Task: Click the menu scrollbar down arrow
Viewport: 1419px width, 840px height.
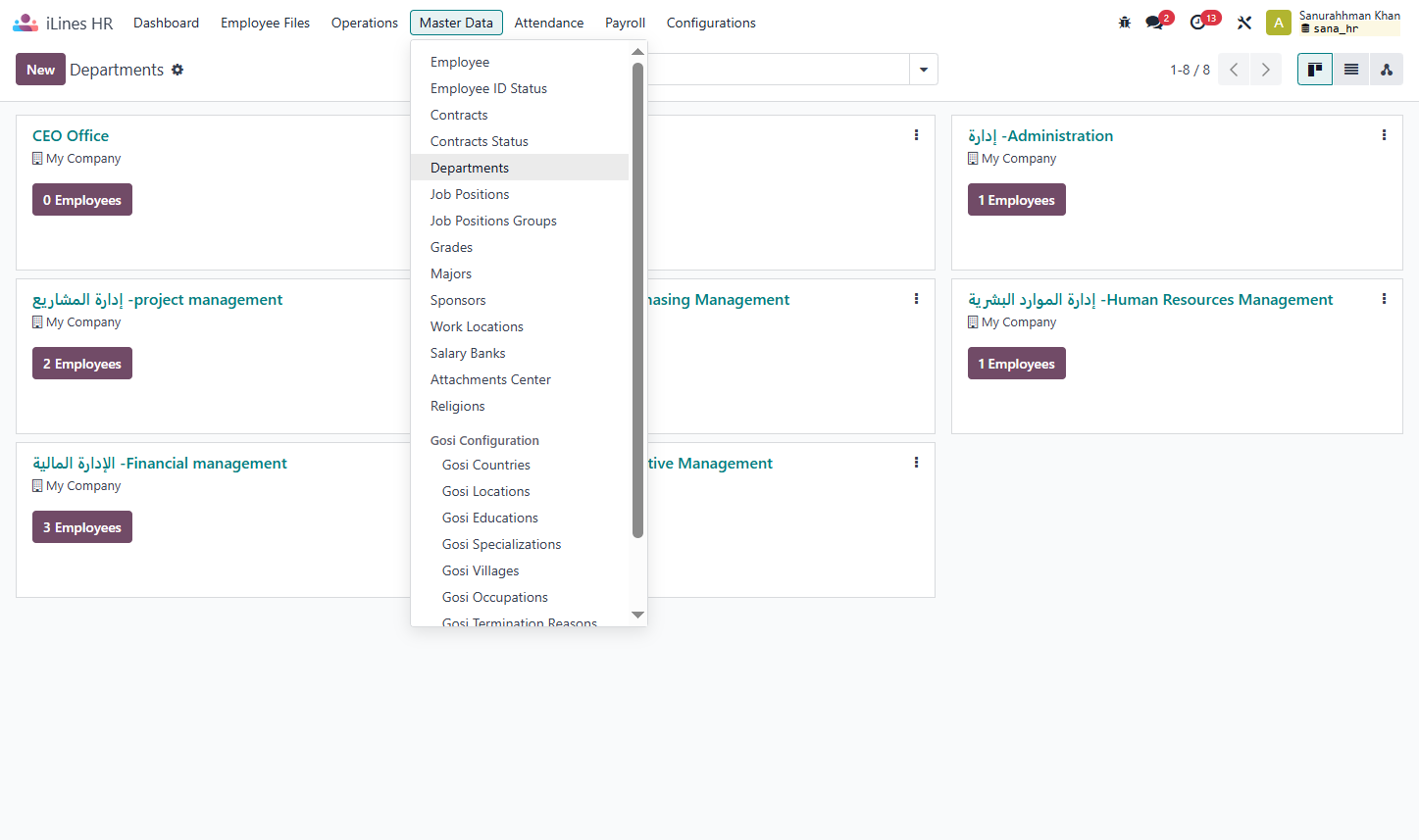Action: [x=637, y=615]
